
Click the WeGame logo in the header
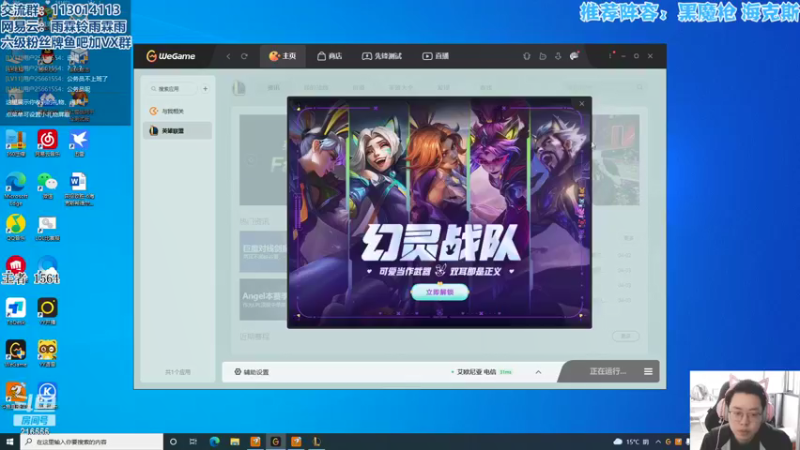click(x=170, y=56)
